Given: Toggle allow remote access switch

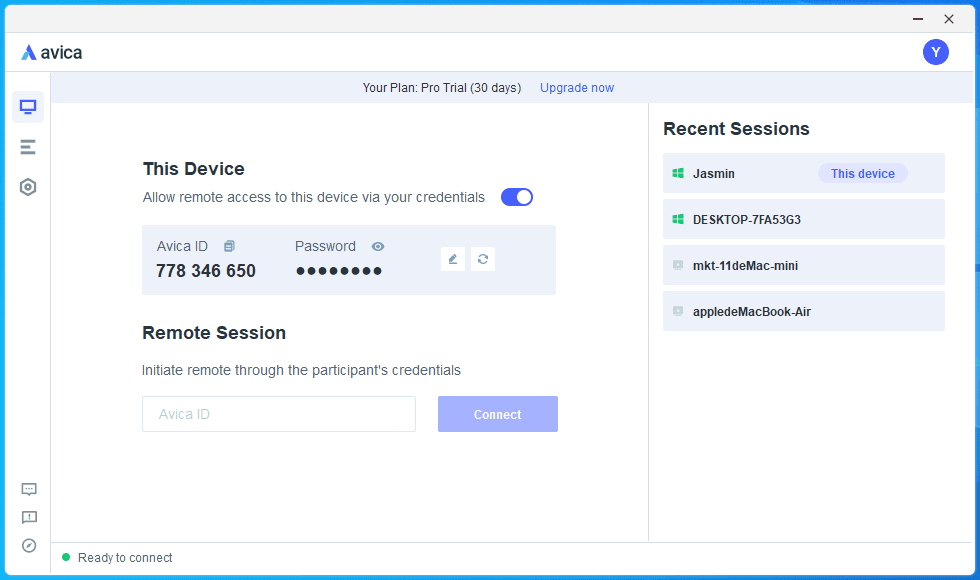Looking at the screenshot, I should tap(517, 197).
